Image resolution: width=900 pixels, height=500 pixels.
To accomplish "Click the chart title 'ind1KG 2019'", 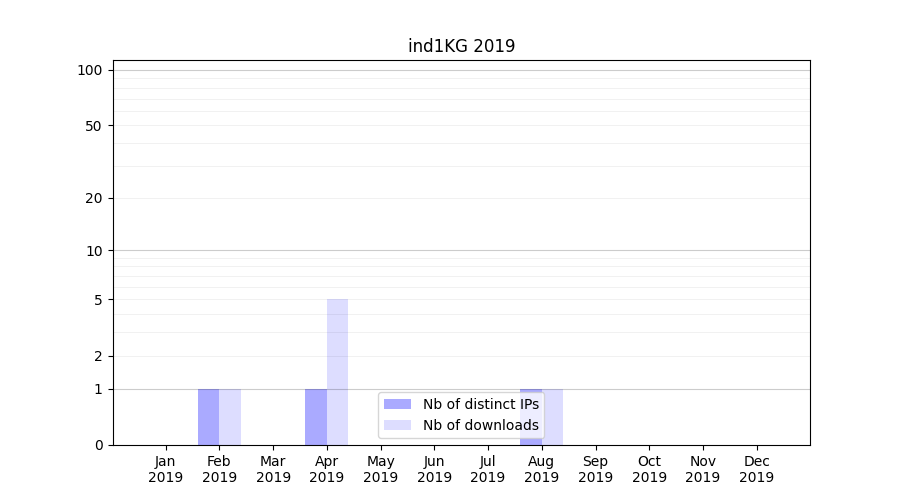I will (461, 46).
